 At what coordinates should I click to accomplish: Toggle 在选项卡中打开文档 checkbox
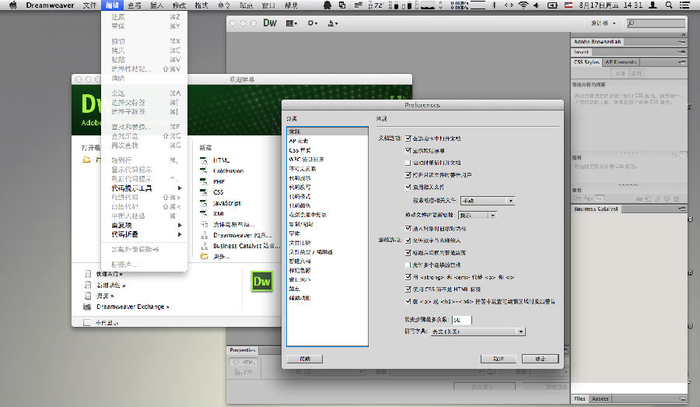click(408, 138)
